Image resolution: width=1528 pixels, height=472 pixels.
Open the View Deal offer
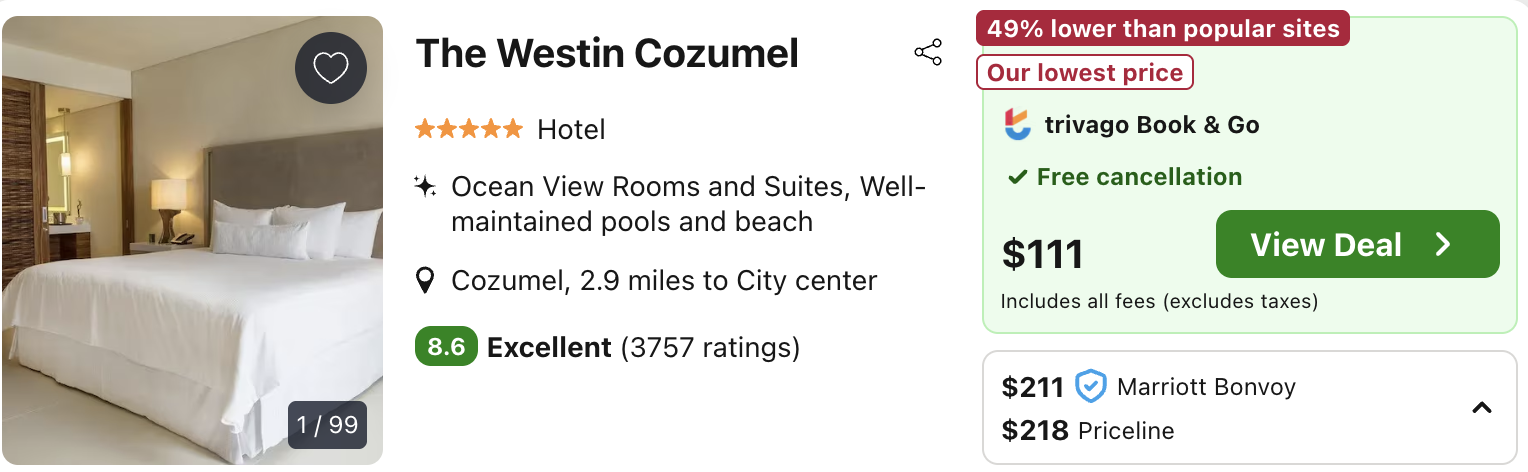pos(1357,244)
